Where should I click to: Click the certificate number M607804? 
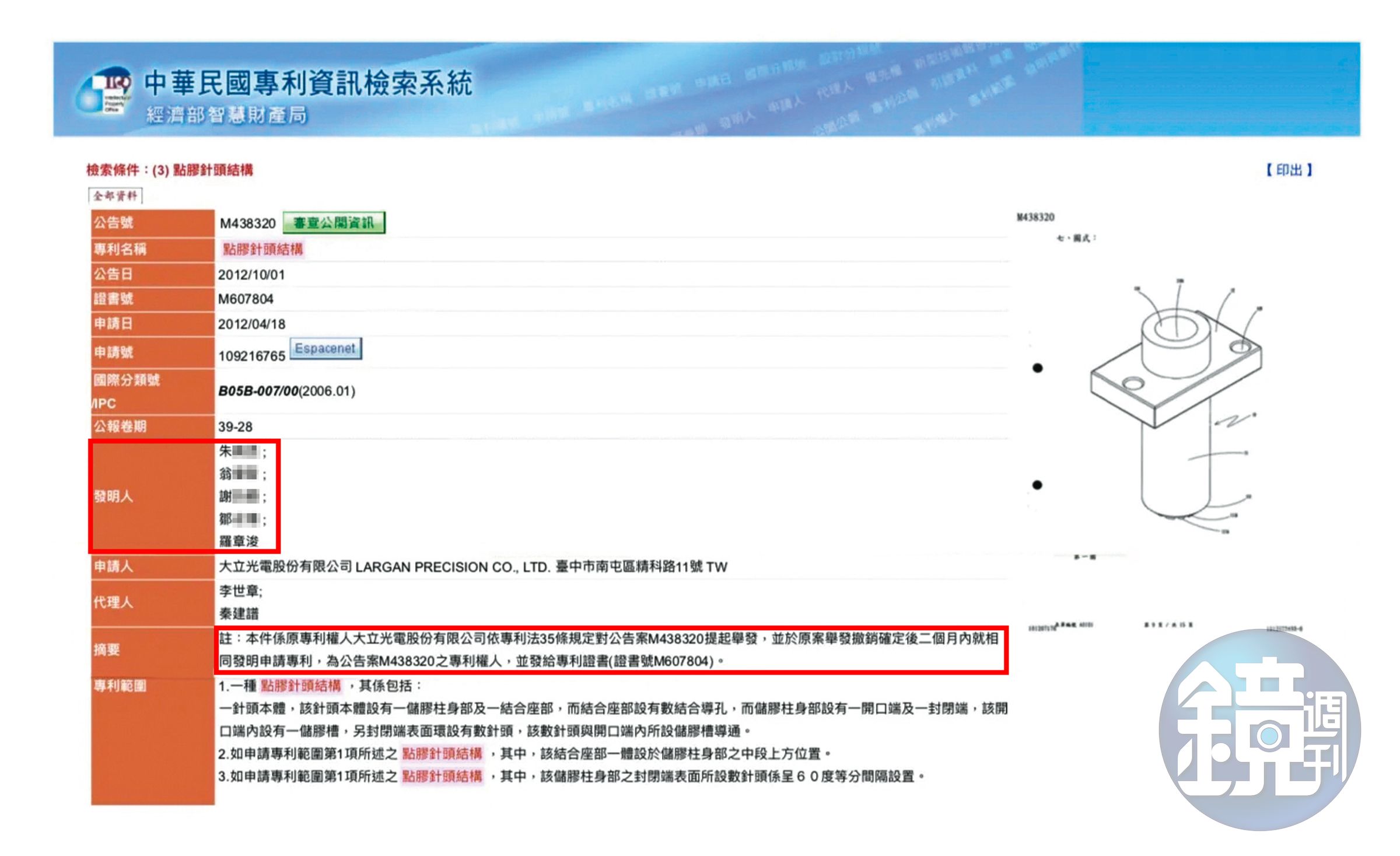(246, 299)
